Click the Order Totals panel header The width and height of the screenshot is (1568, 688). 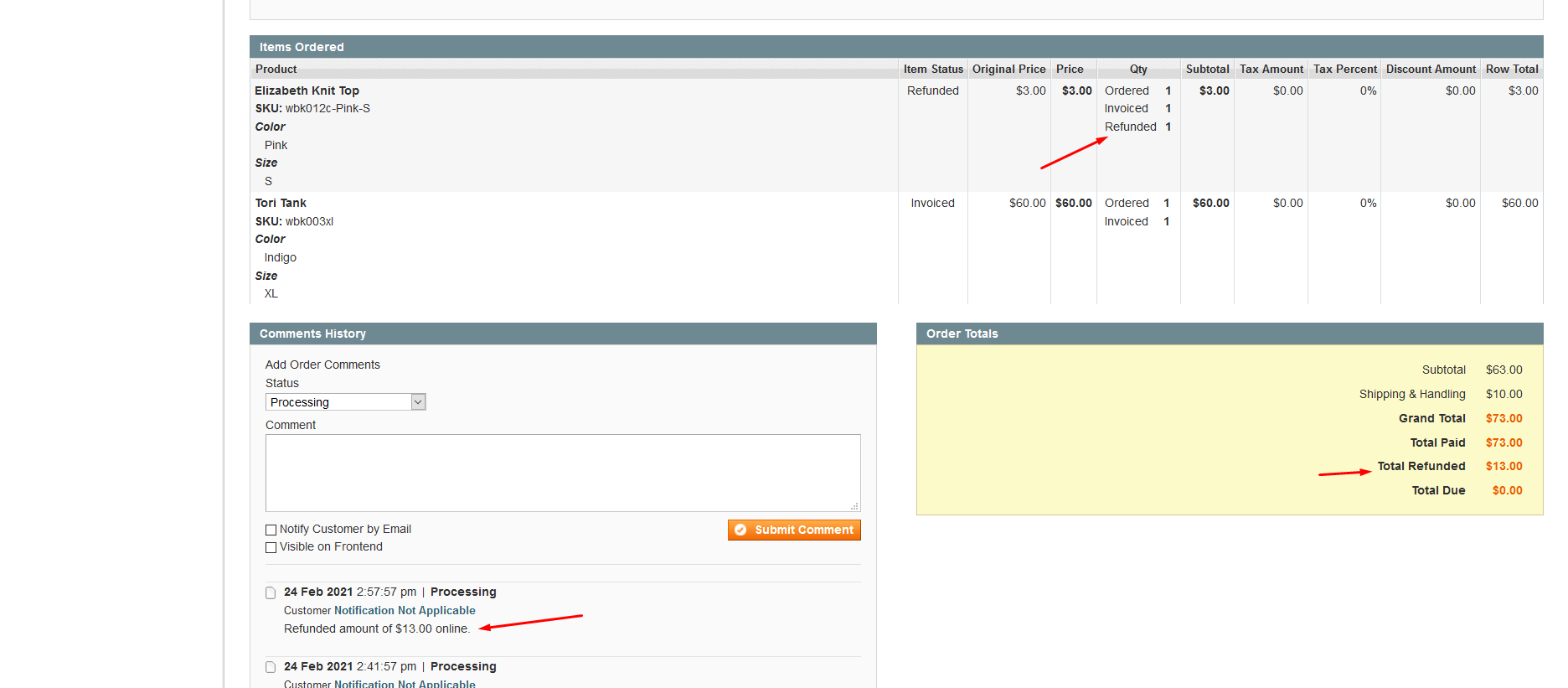tap(962, 334)
